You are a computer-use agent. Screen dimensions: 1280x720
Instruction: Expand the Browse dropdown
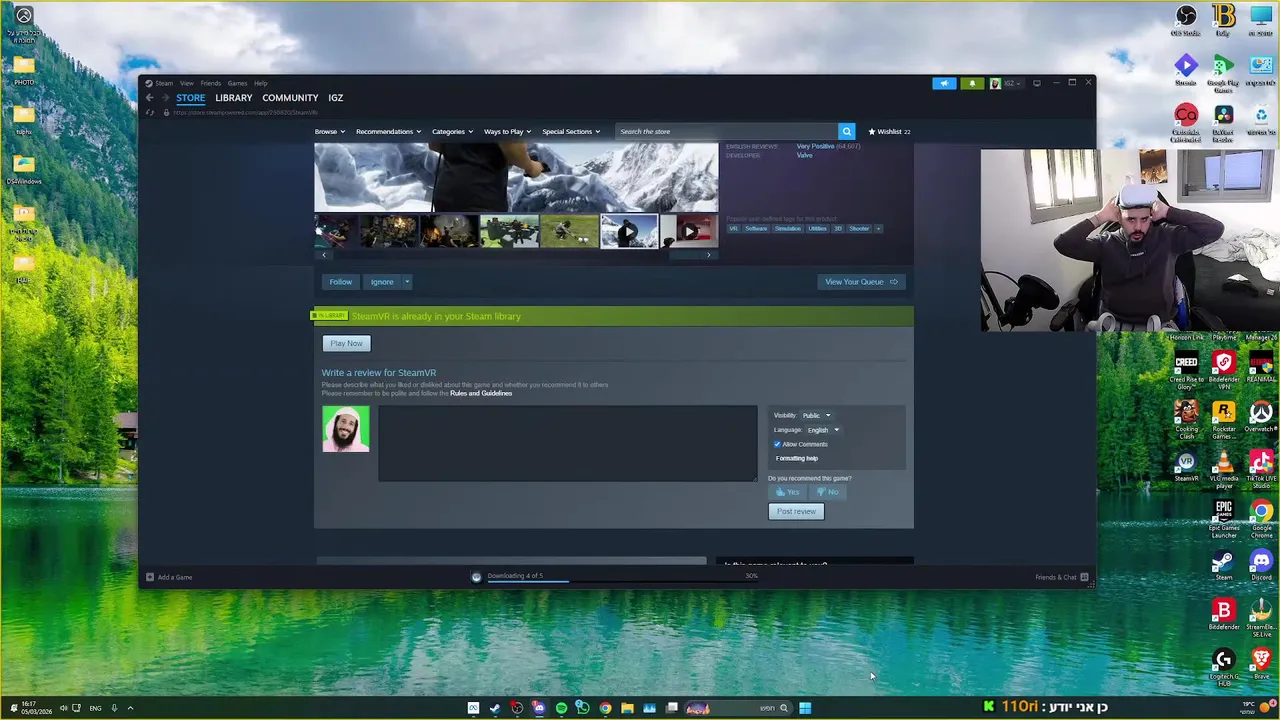[330, 131]
